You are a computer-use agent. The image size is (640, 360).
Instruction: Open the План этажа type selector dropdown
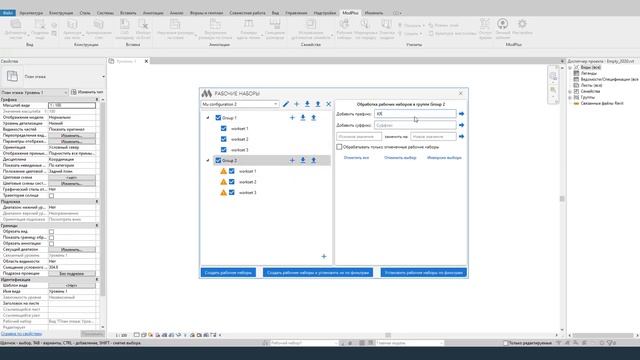[x=103, y=76]
